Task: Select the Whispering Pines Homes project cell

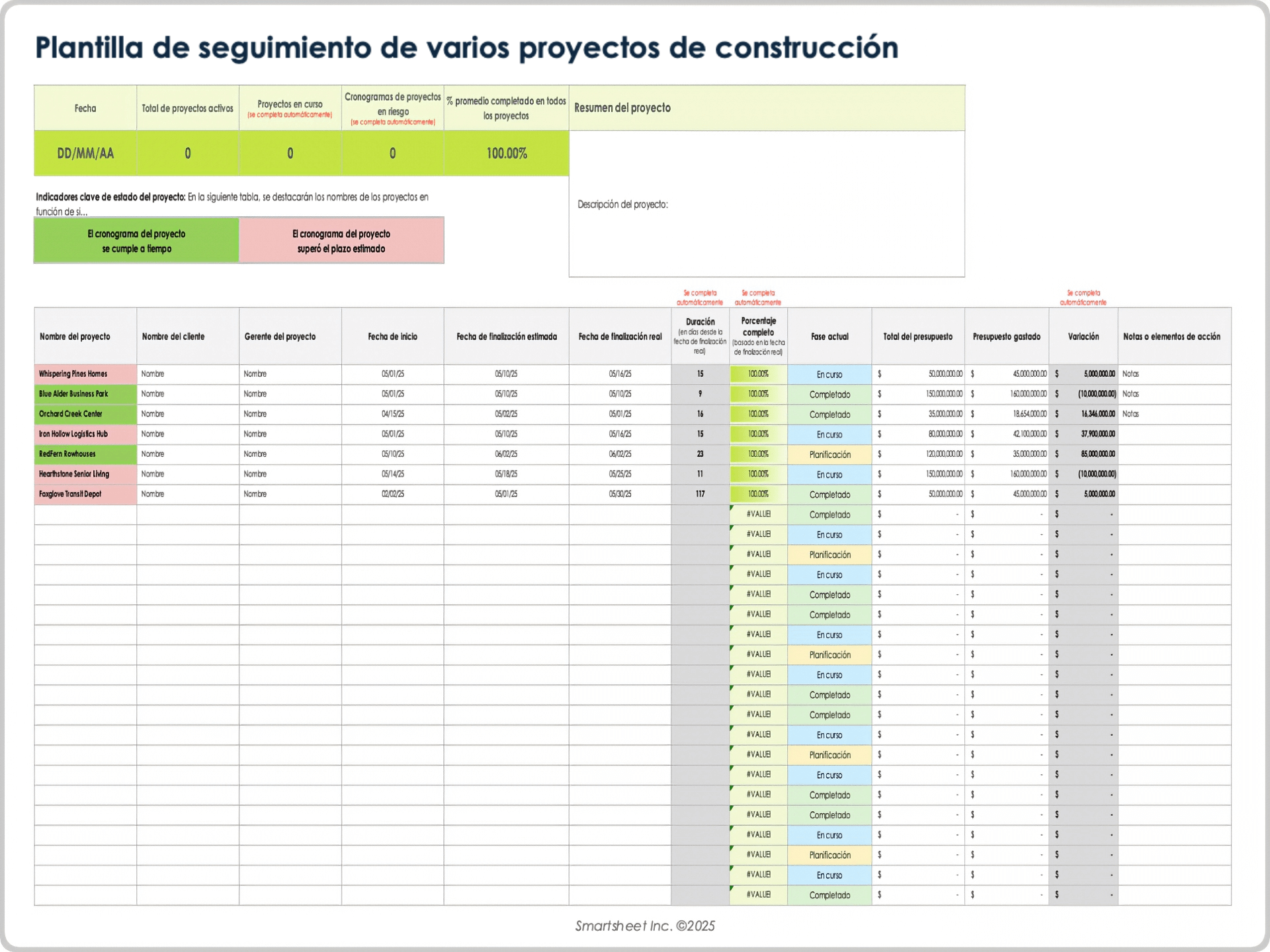Action: point(85,374)
